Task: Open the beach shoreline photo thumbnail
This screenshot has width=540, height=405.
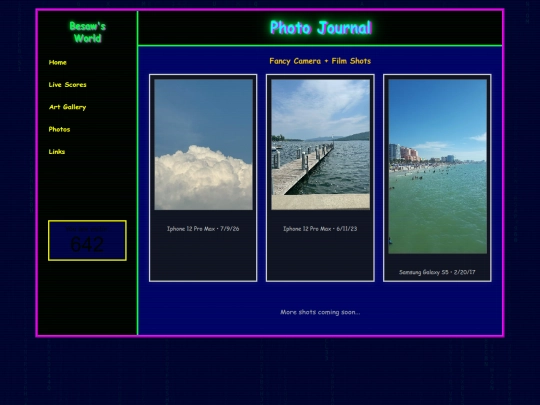Action: [438, 167]
